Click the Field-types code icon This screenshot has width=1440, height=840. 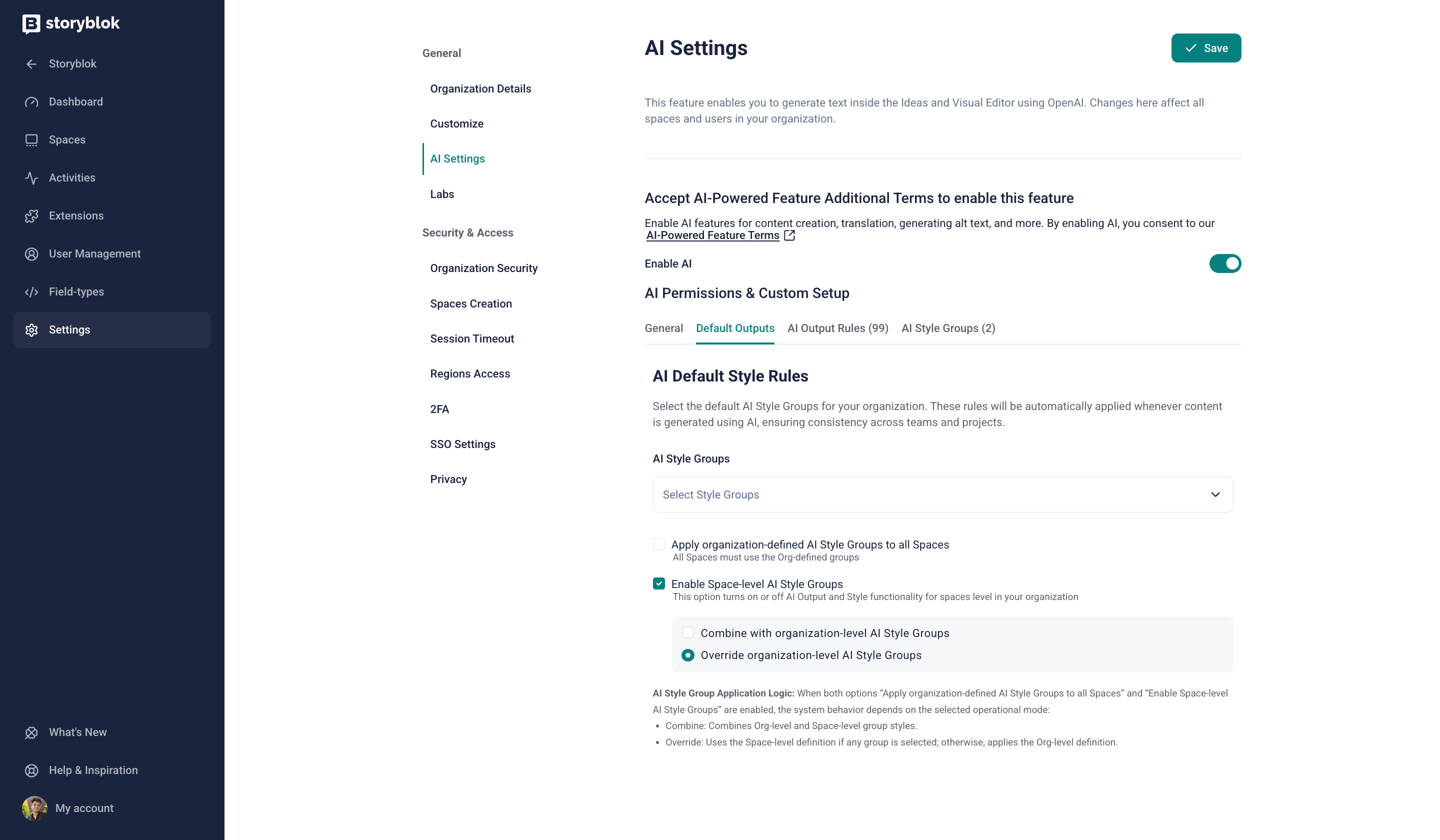coord(31,292)
